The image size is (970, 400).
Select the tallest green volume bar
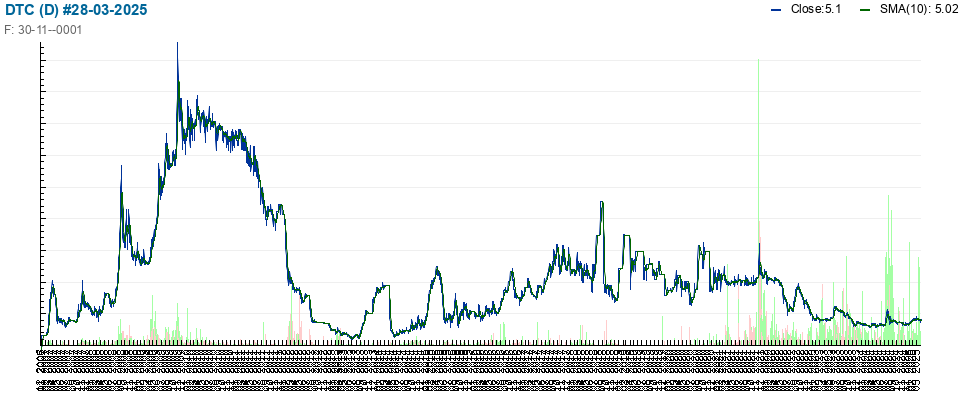click(758, 202)
